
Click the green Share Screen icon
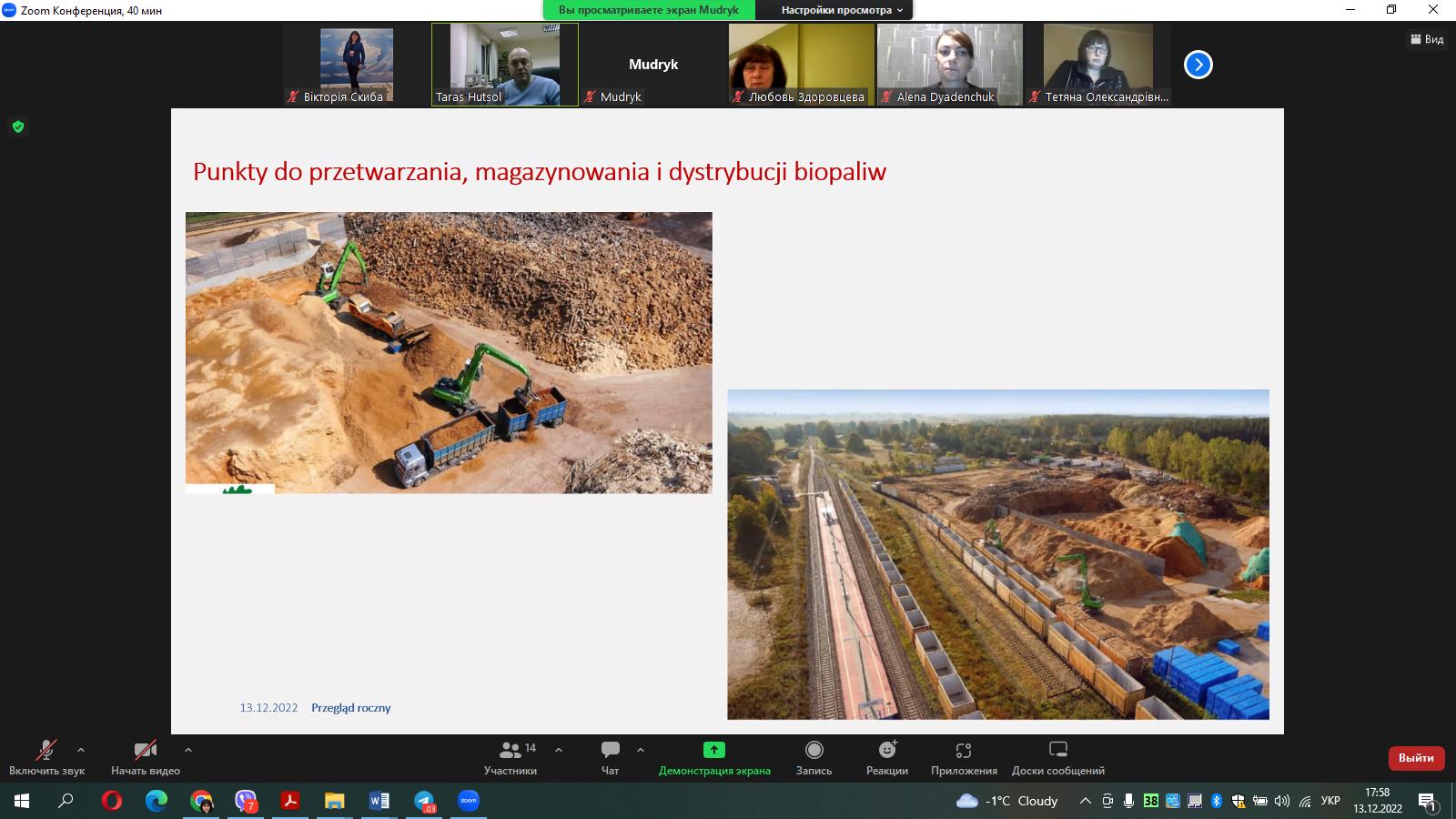click(x=714, y=750)
